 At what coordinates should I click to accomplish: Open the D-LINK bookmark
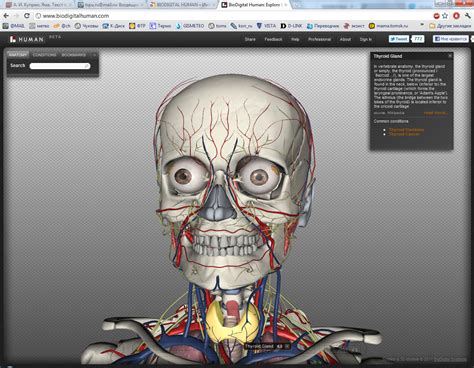point(291,26)
